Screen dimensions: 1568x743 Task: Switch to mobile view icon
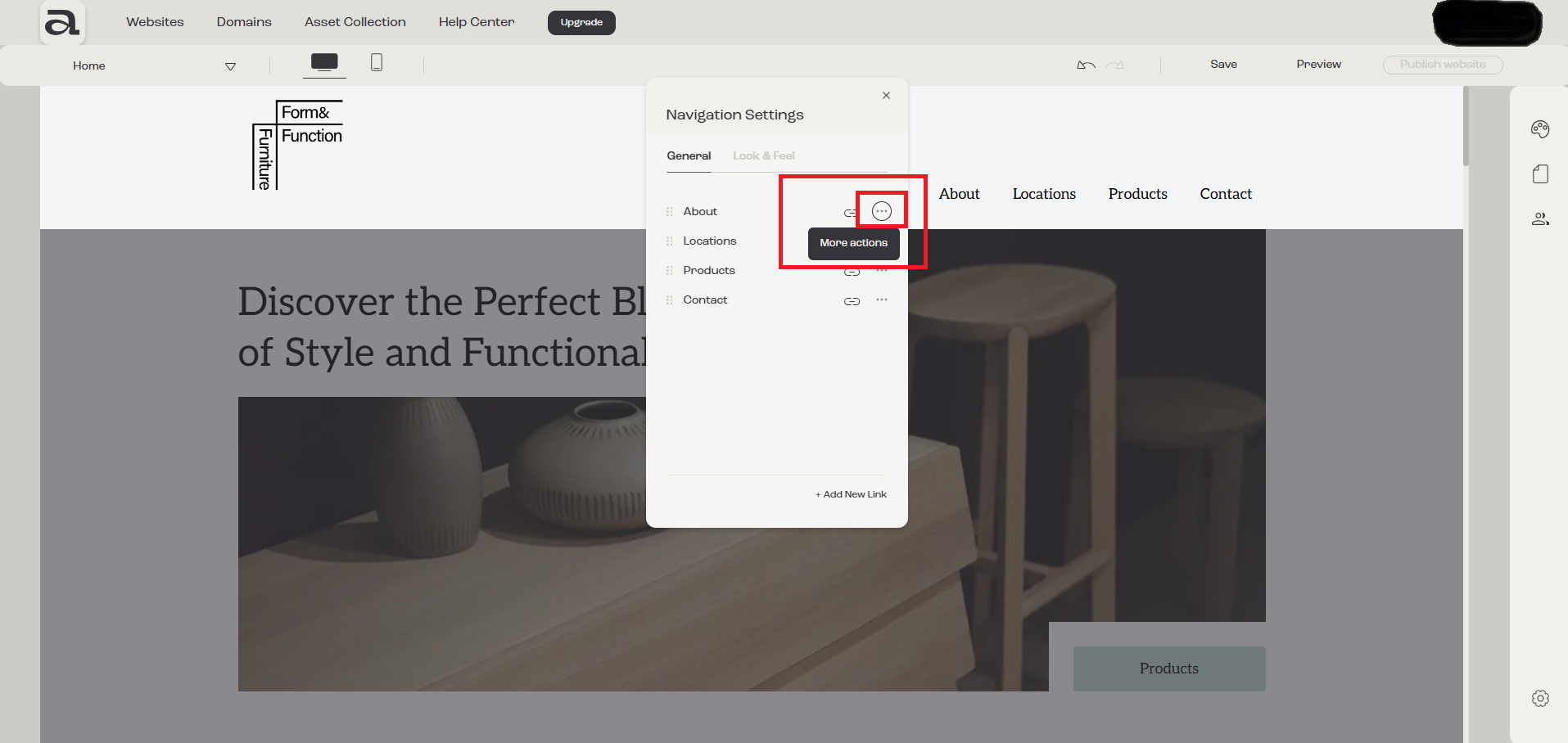377,62
